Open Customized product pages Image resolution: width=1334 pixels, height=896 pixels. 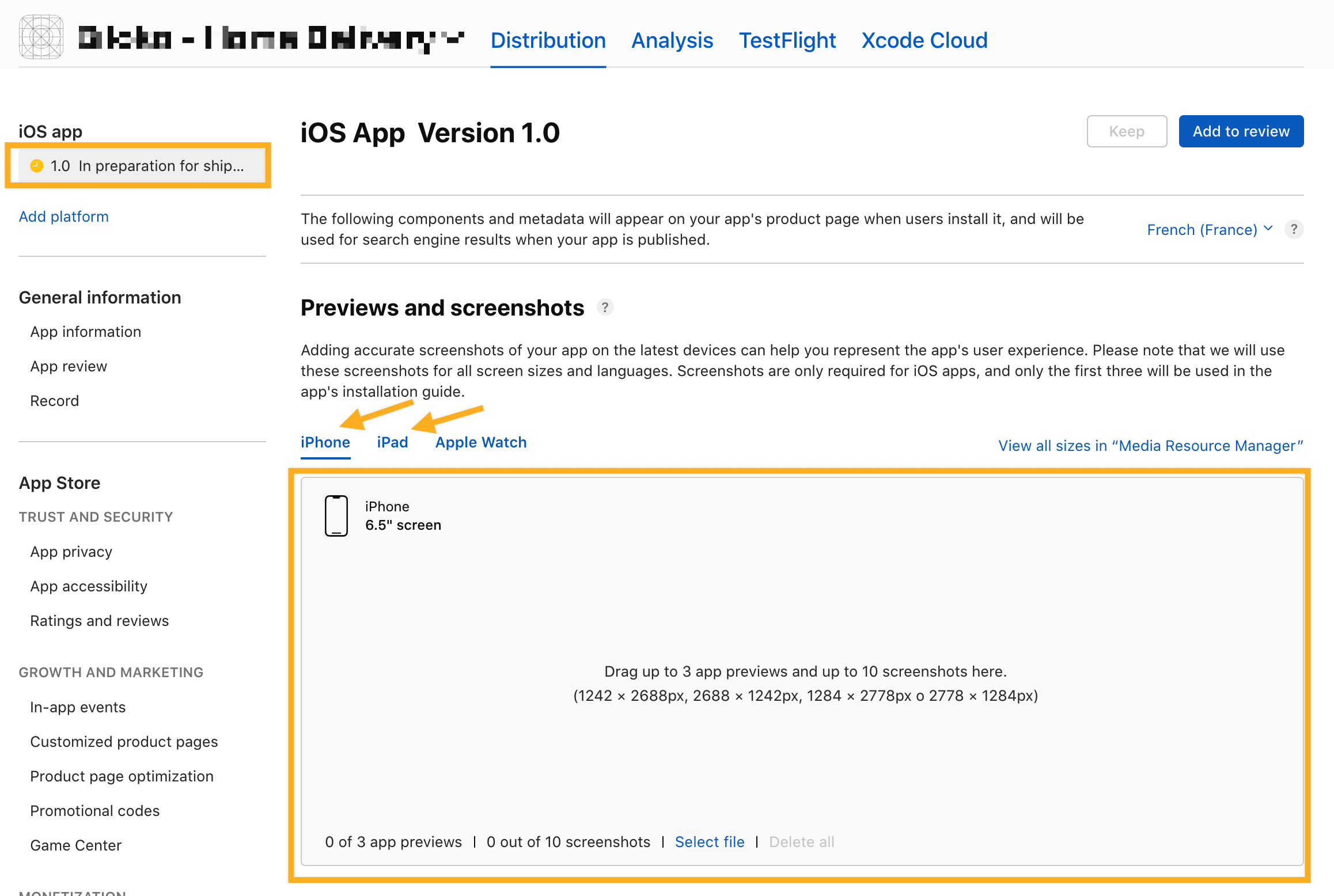click(124, 742)
